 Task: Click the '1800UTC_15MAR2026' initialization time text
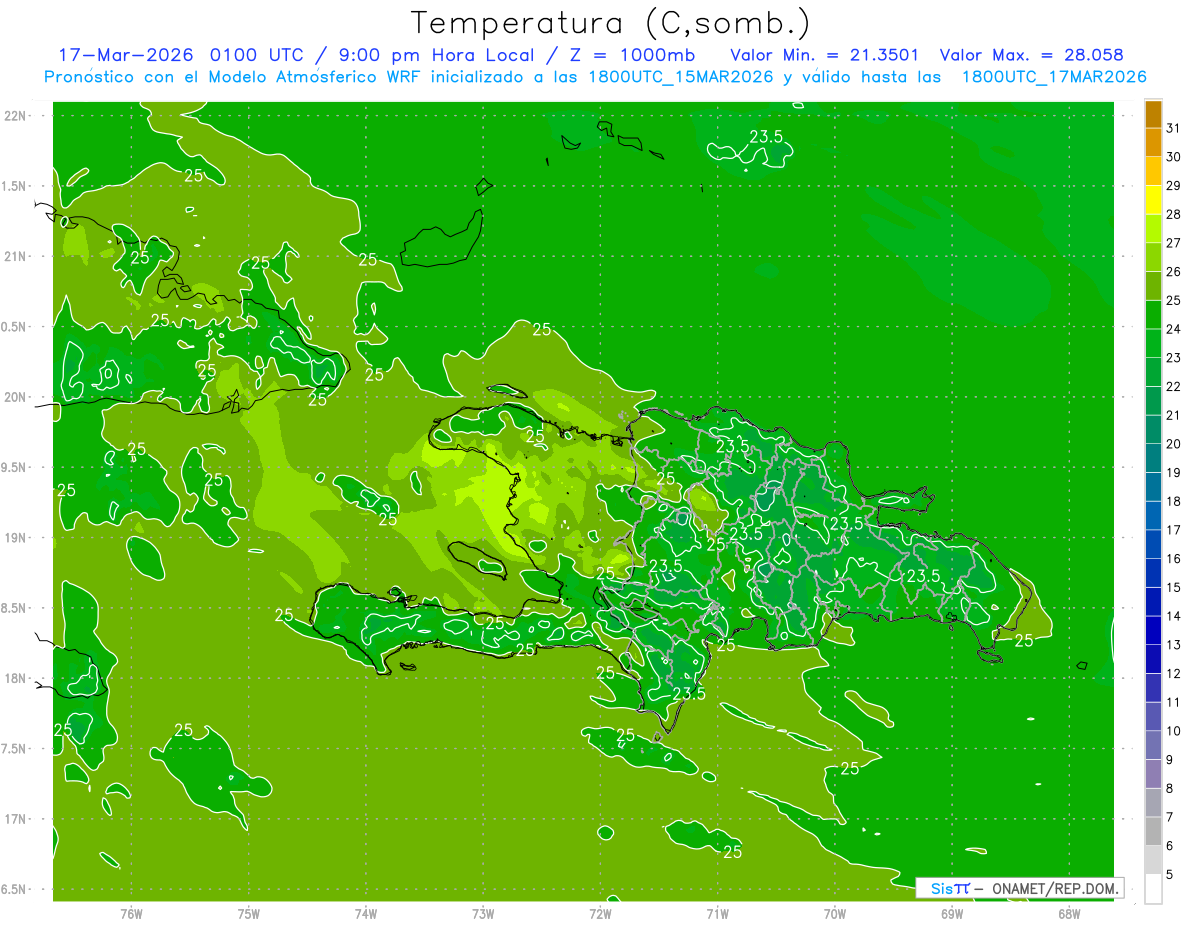pos(683,77)
